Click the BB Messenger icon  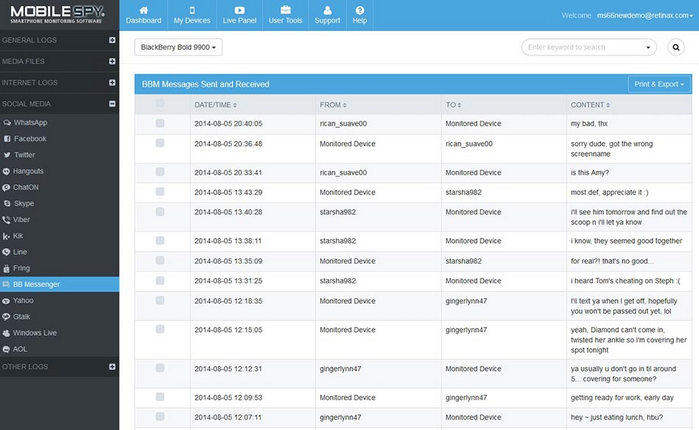6,284
